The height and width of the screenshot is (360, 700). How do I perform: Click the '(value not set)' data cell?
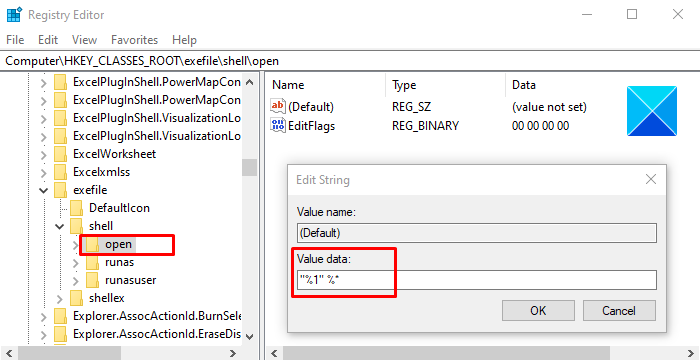click(549, 107)
